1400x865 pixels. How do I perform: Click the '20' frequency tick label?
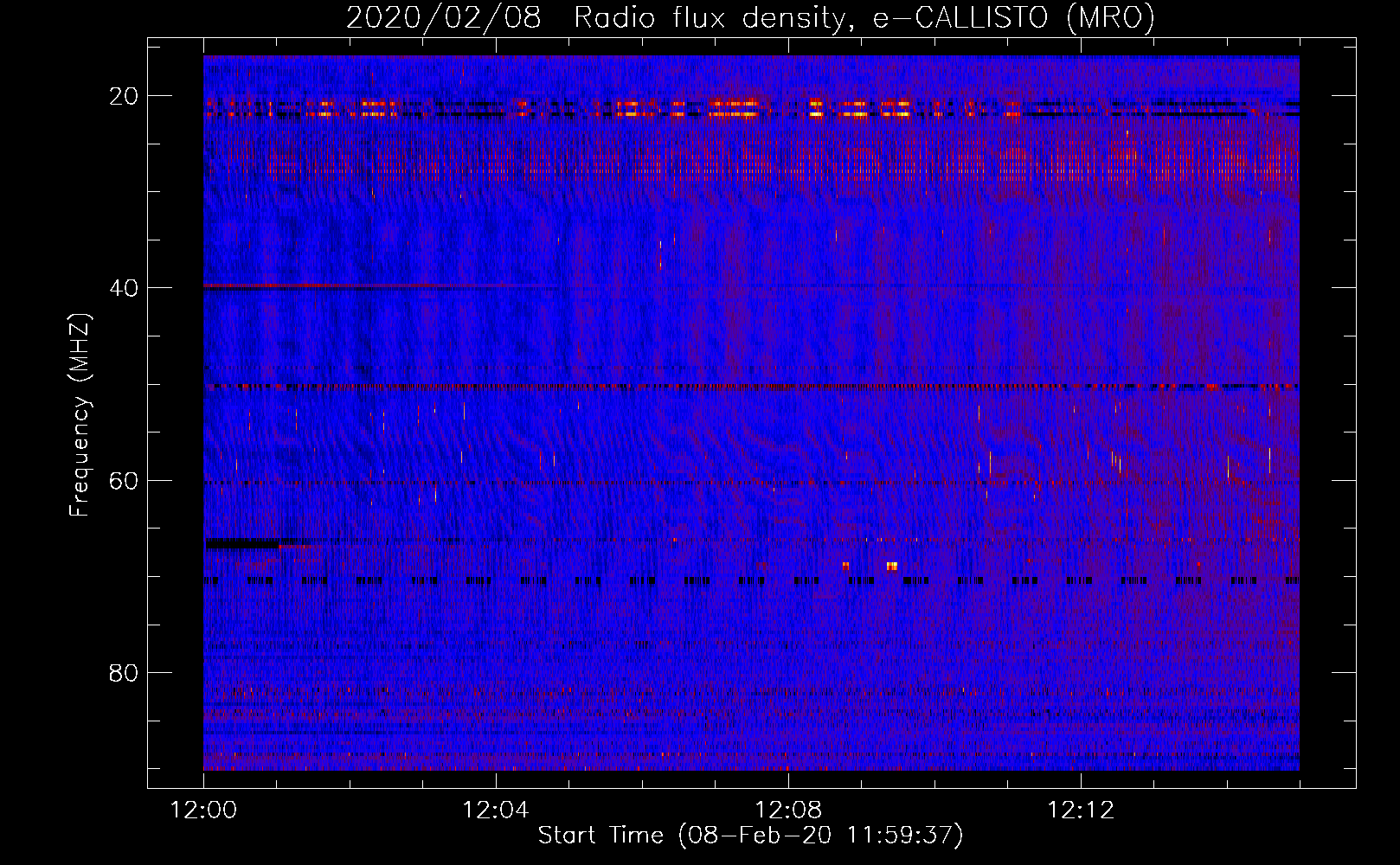pyautogui.click(x=125, y=96)
